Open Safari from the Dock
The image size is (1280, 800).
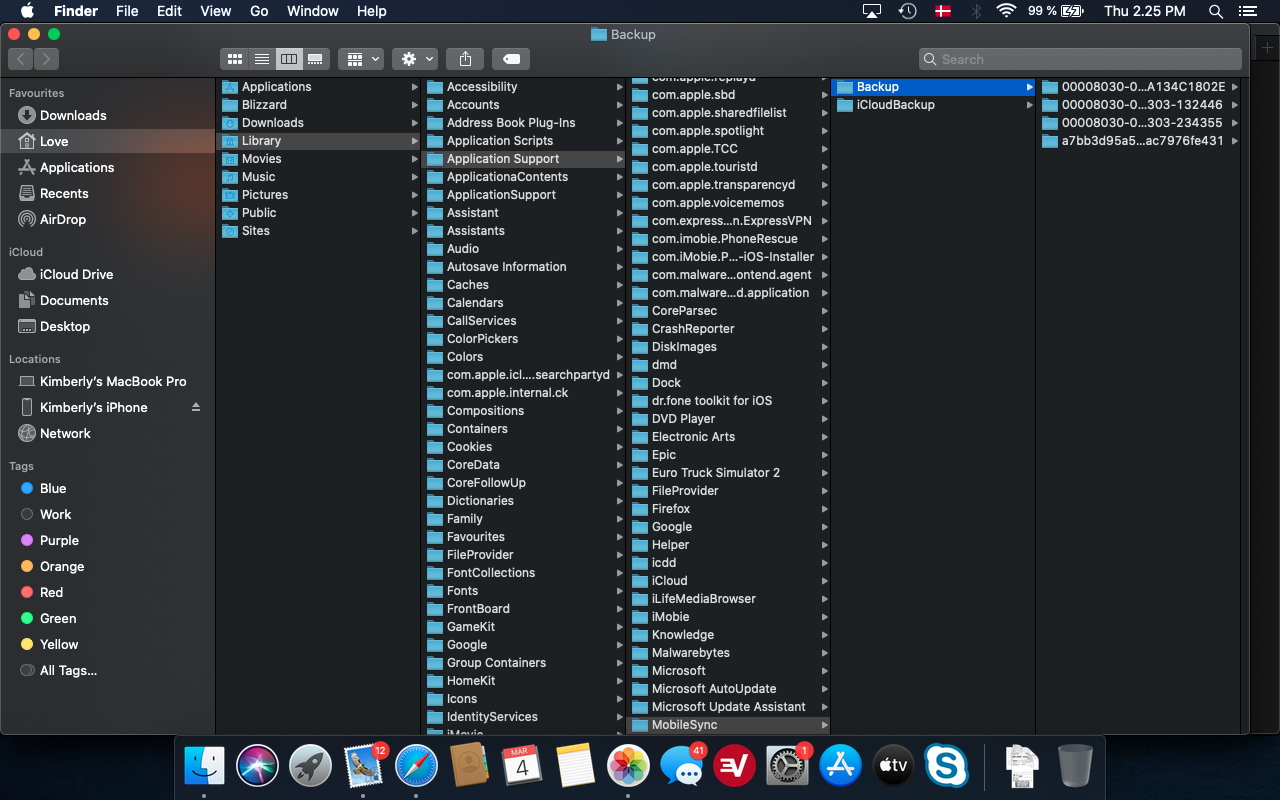pyautogui.click(x=416, y=767)
